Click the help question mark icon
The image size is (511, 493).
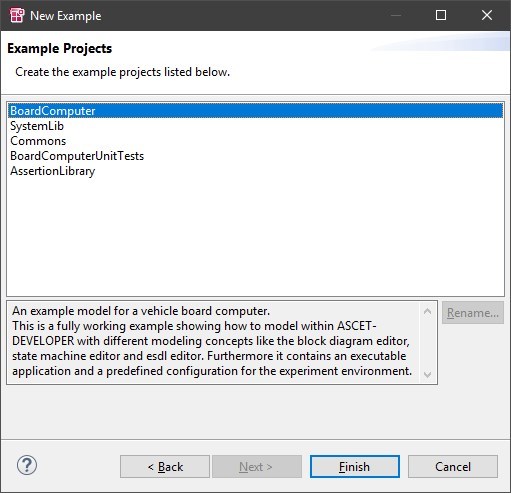pyautogui.click(x=27, y=465)
